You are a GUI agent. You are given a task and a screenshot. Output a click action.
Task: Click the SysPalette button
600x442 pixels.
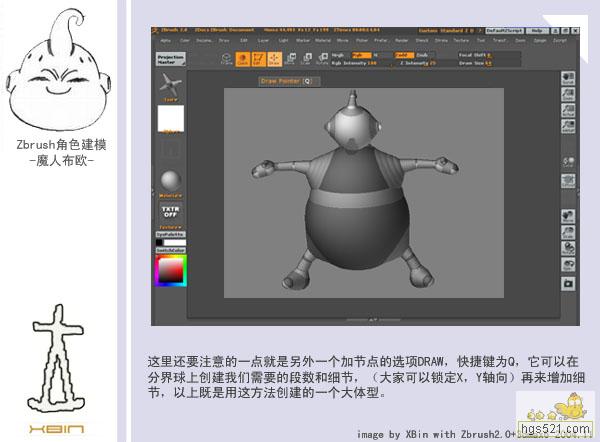point(170,235)
